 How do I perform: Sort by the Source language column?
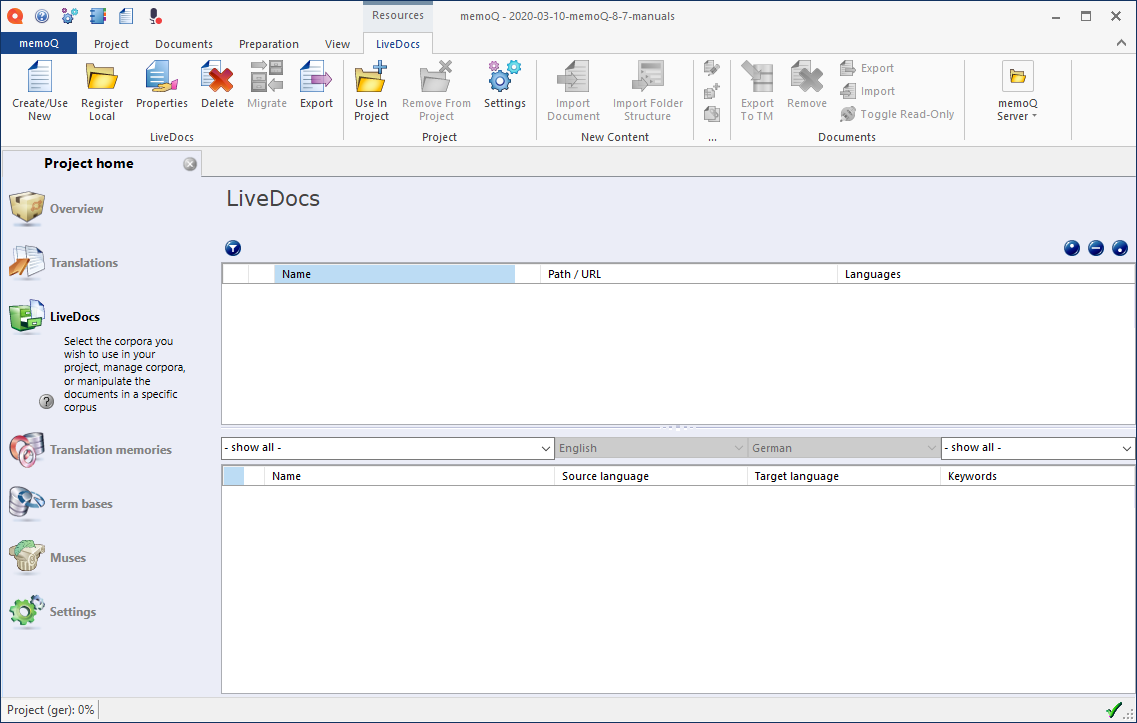pos(650,476)
